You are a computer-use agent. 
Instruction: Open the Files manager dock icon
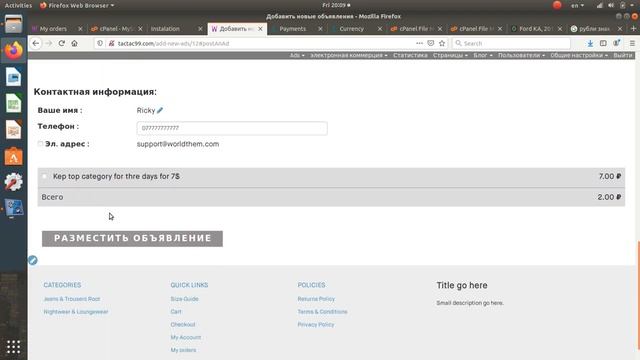click(13, 24)
